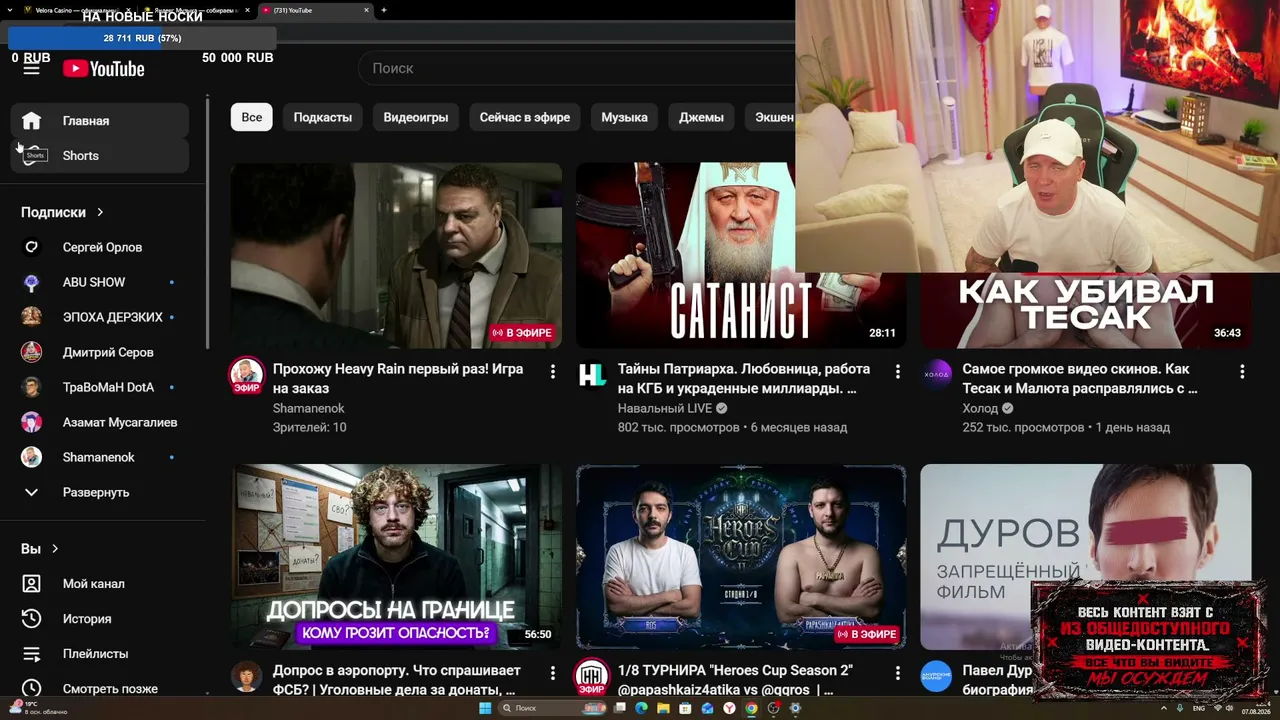
Task: Click the sidebar scrollbar
Action: click(x=207, y=220)
